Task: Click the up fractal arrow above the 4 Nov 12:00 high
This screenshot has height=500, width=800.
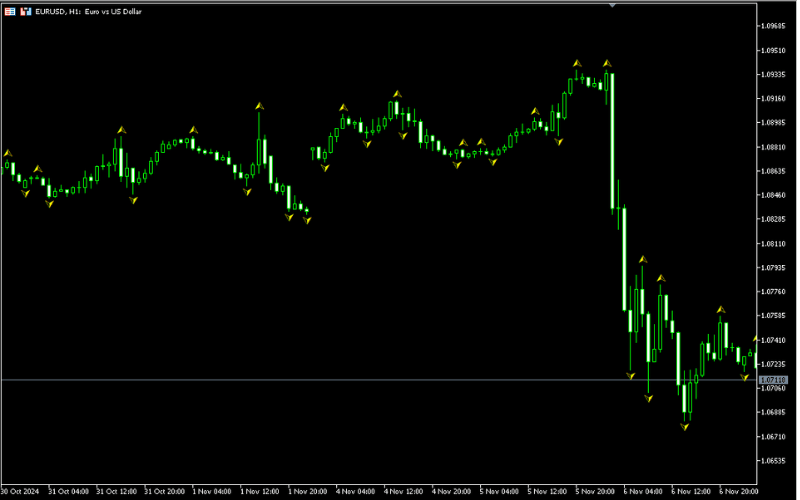Action: coord(396,93)
